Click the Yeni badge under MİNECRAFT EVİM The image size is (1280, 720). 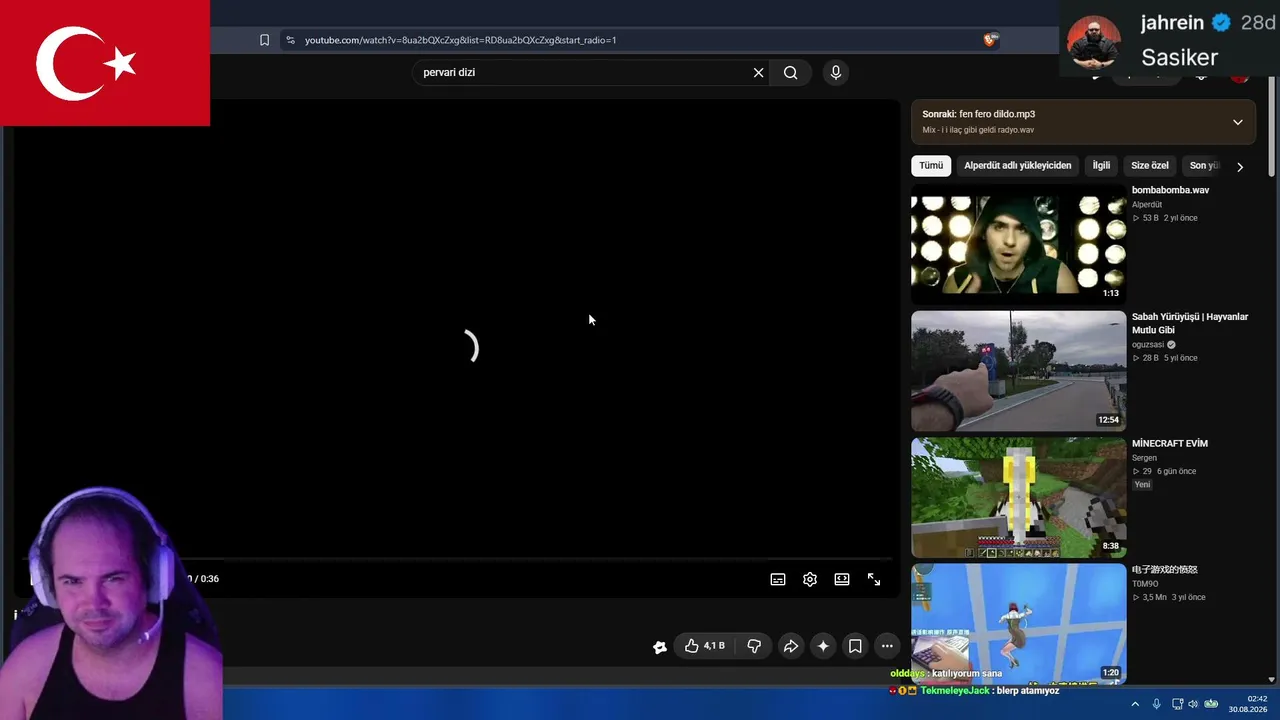pyautogui.click(x=1142, y=485)
